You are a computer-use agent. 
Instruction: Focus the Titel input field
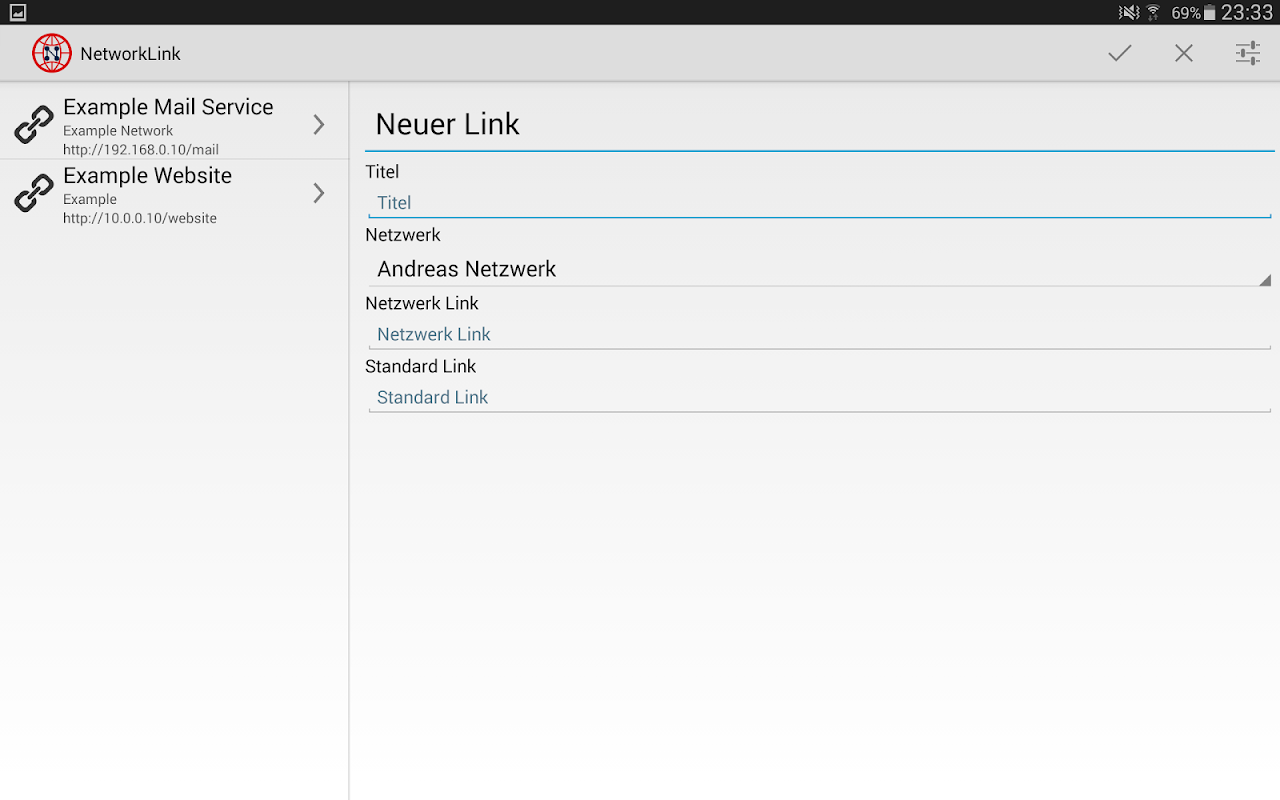(818, 203)
